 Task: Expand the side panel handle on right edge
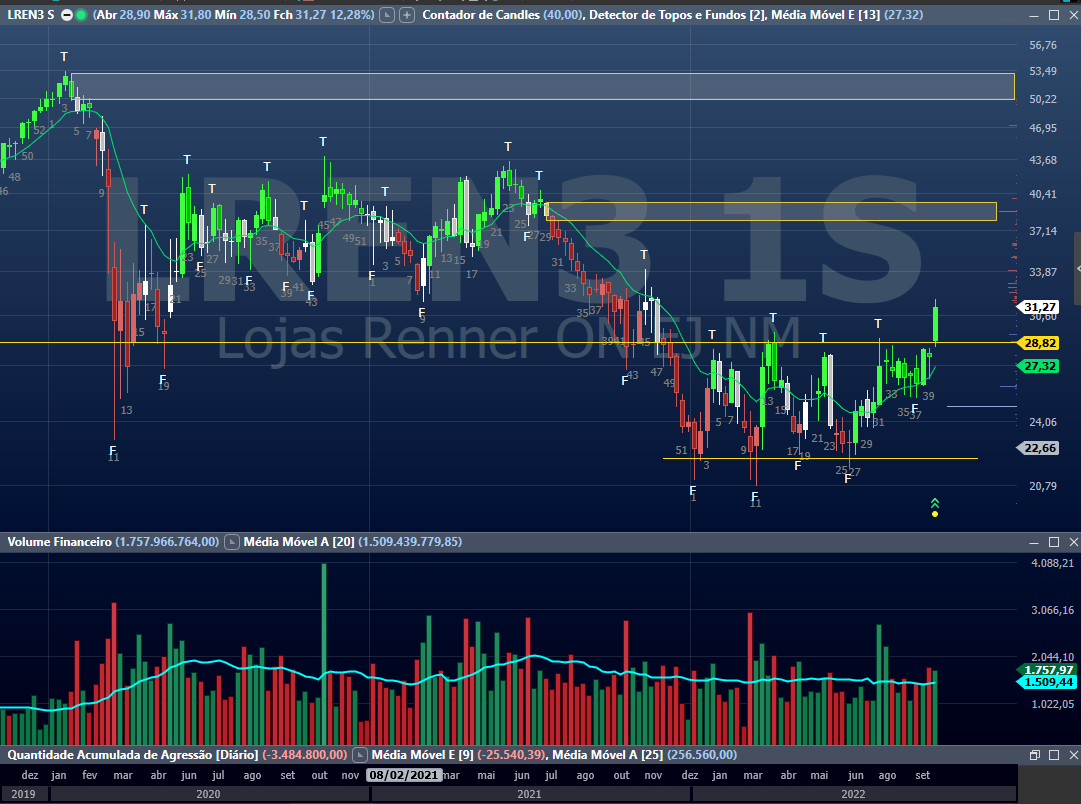coord(1077,269)
